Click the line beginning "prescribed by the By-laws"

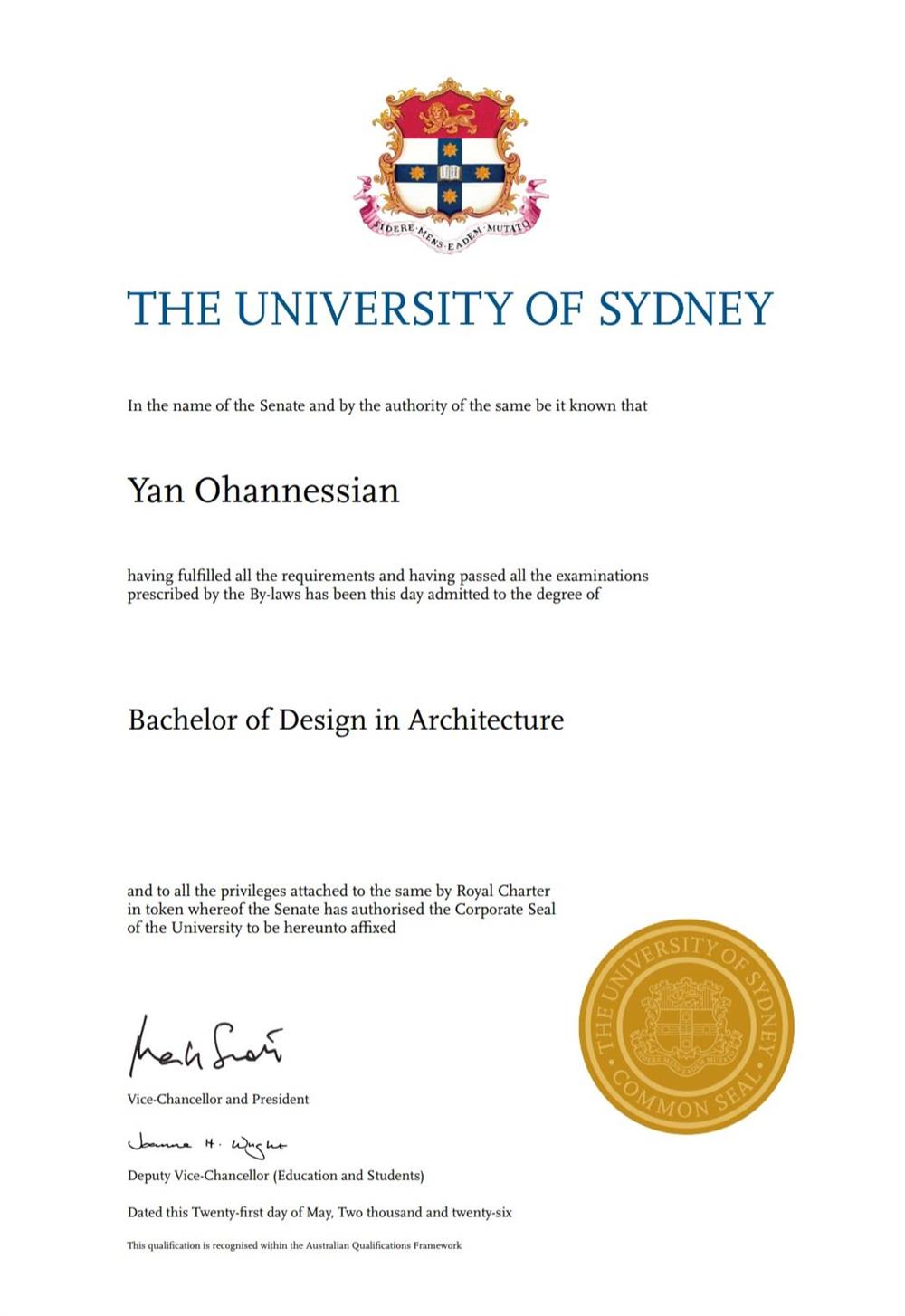tap(364, 595)
